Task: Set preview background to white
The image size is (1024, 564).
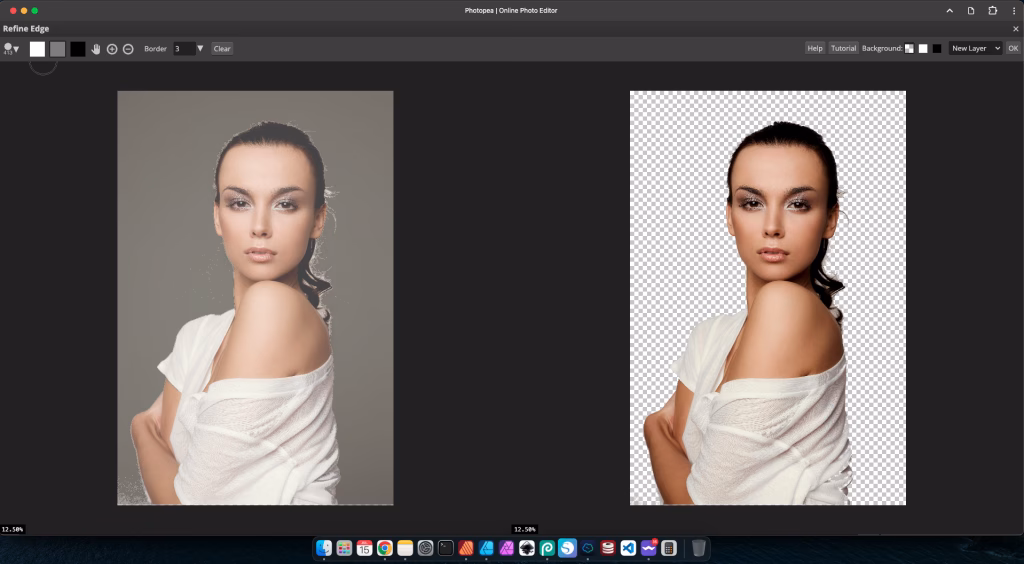Action: pos(923,48)
